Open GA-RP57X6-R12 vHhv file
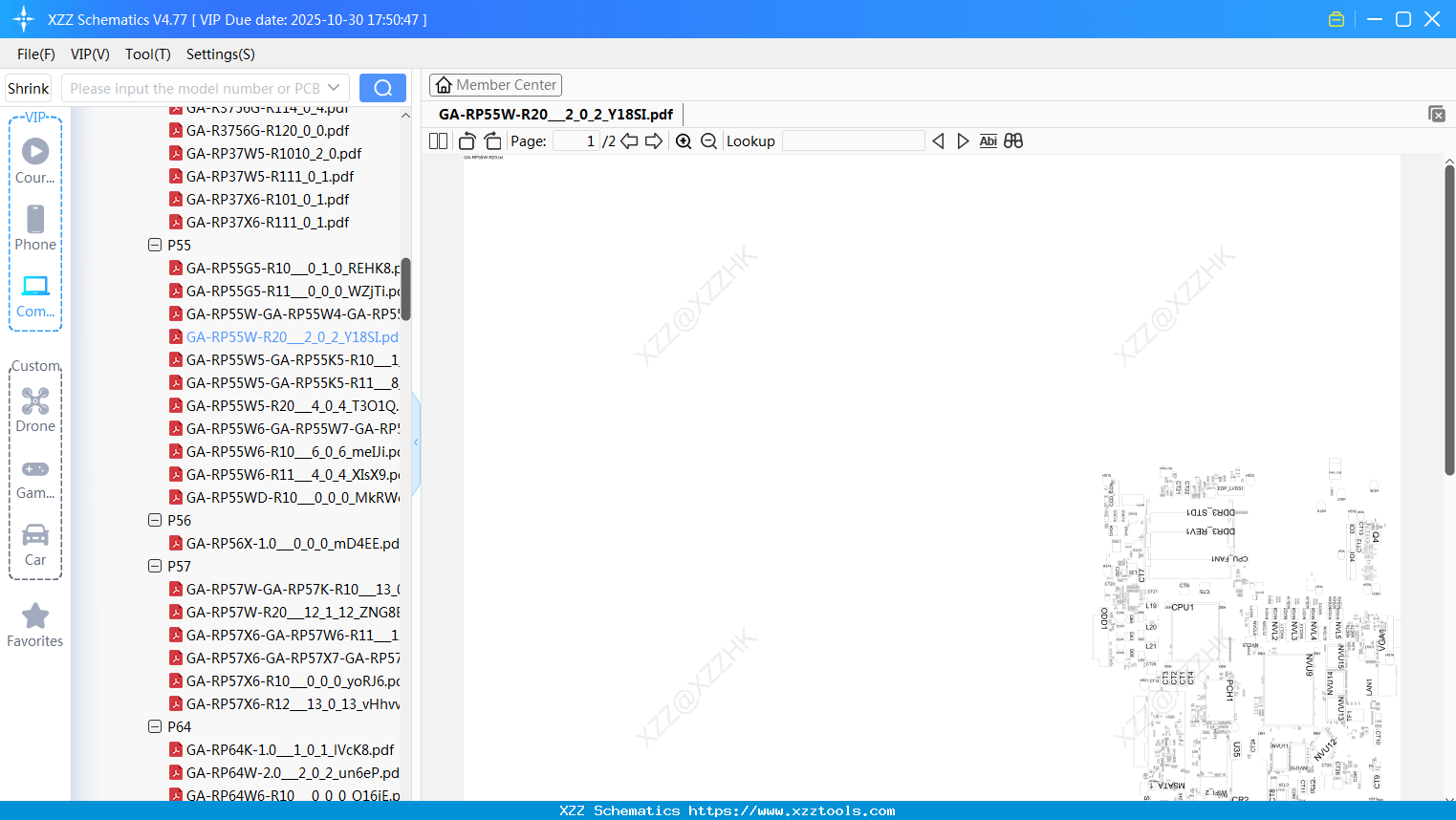The width and height of the screenshot is (1456, 820). 285,703
